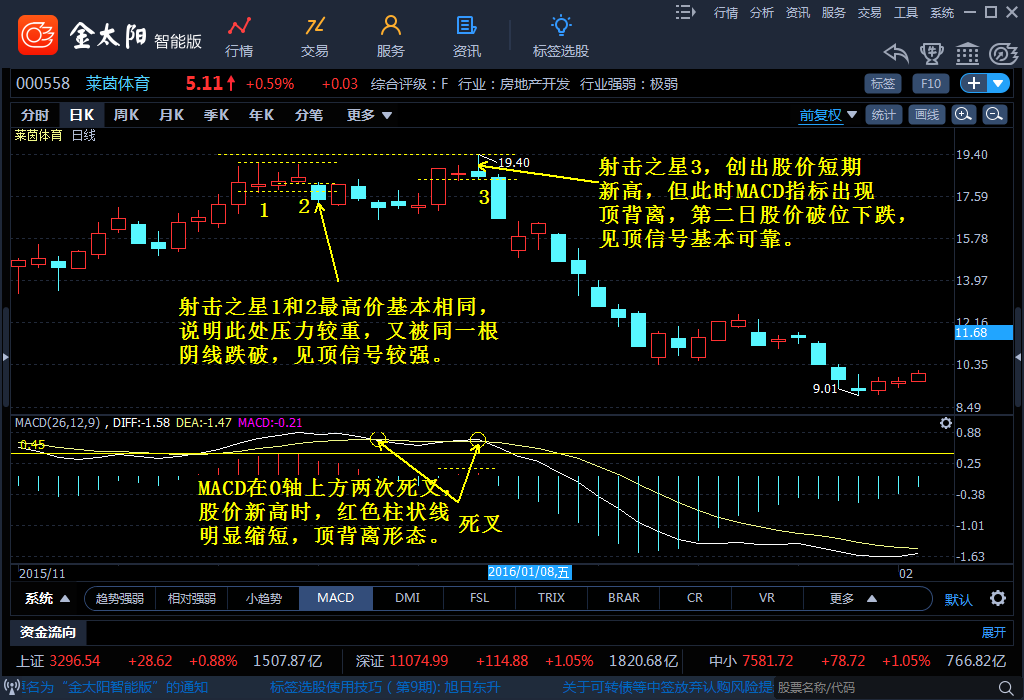Viewport: 1024px width, 700px height.
Task: Click the 展开 link in 资金流向
Action: (x=993, y=632)
